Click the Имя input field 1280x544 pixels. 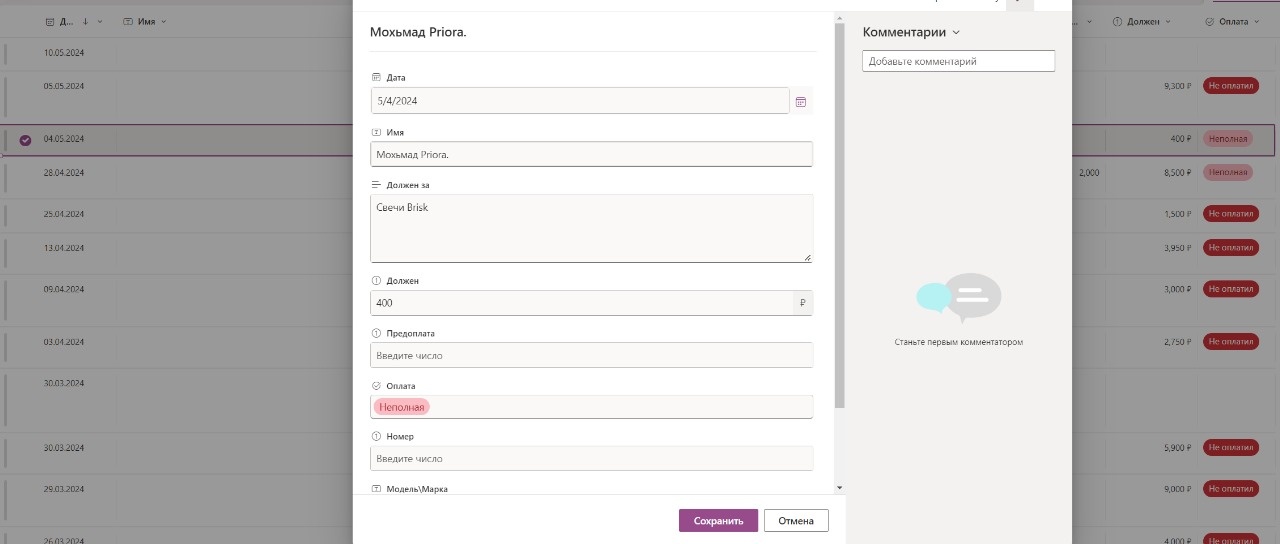point(591,154)
